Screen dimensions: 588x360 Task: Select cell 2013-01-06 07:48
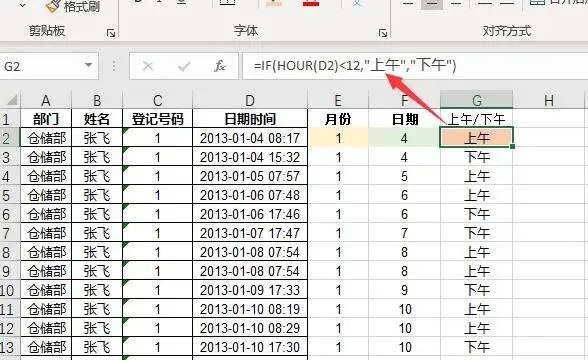(250, 195)
